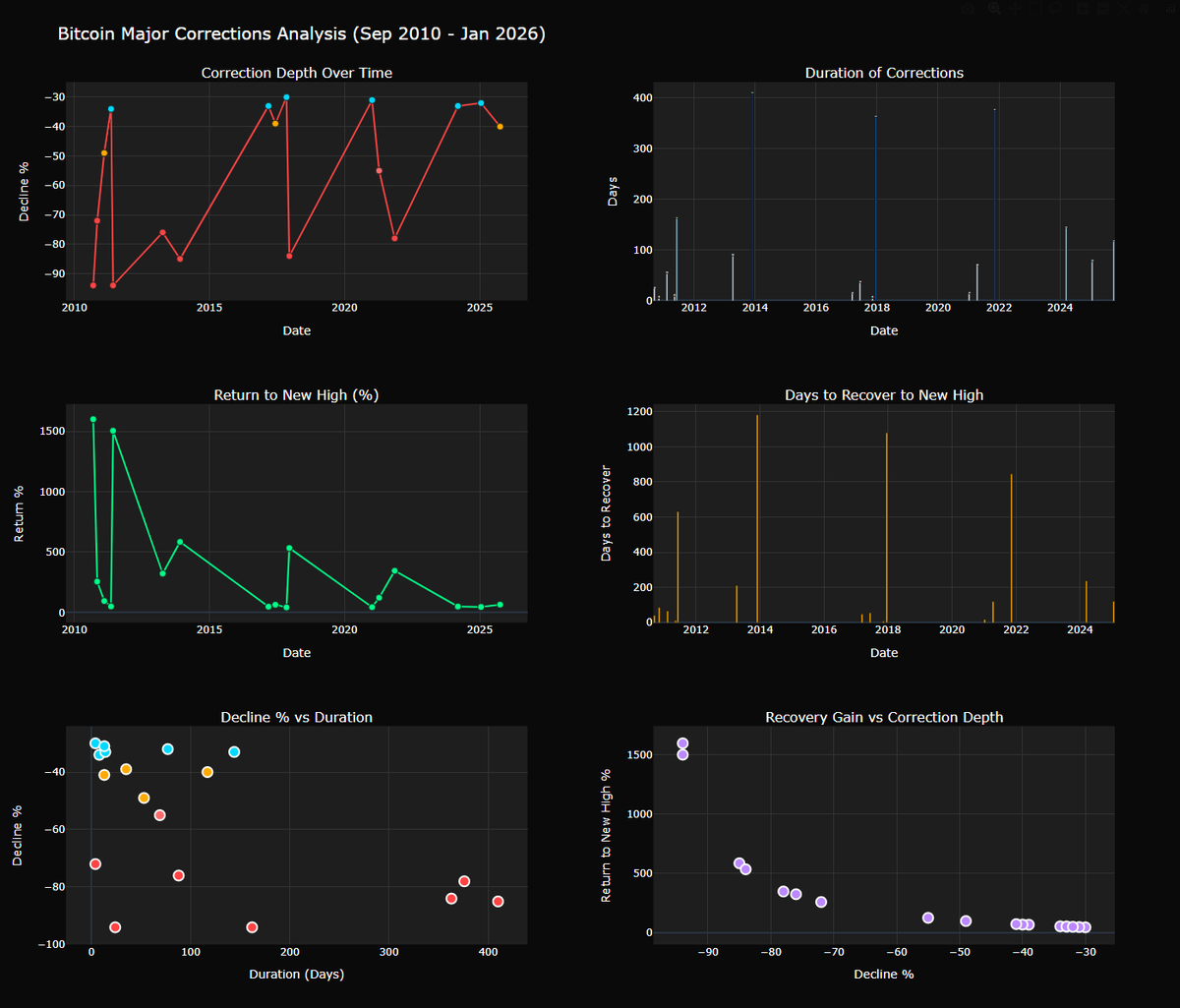Click the tallest 2014 bar in Duration of Corrections
Viewport: 1180px width, 1008px height.
pyautogui.click(x=753, y=196)
